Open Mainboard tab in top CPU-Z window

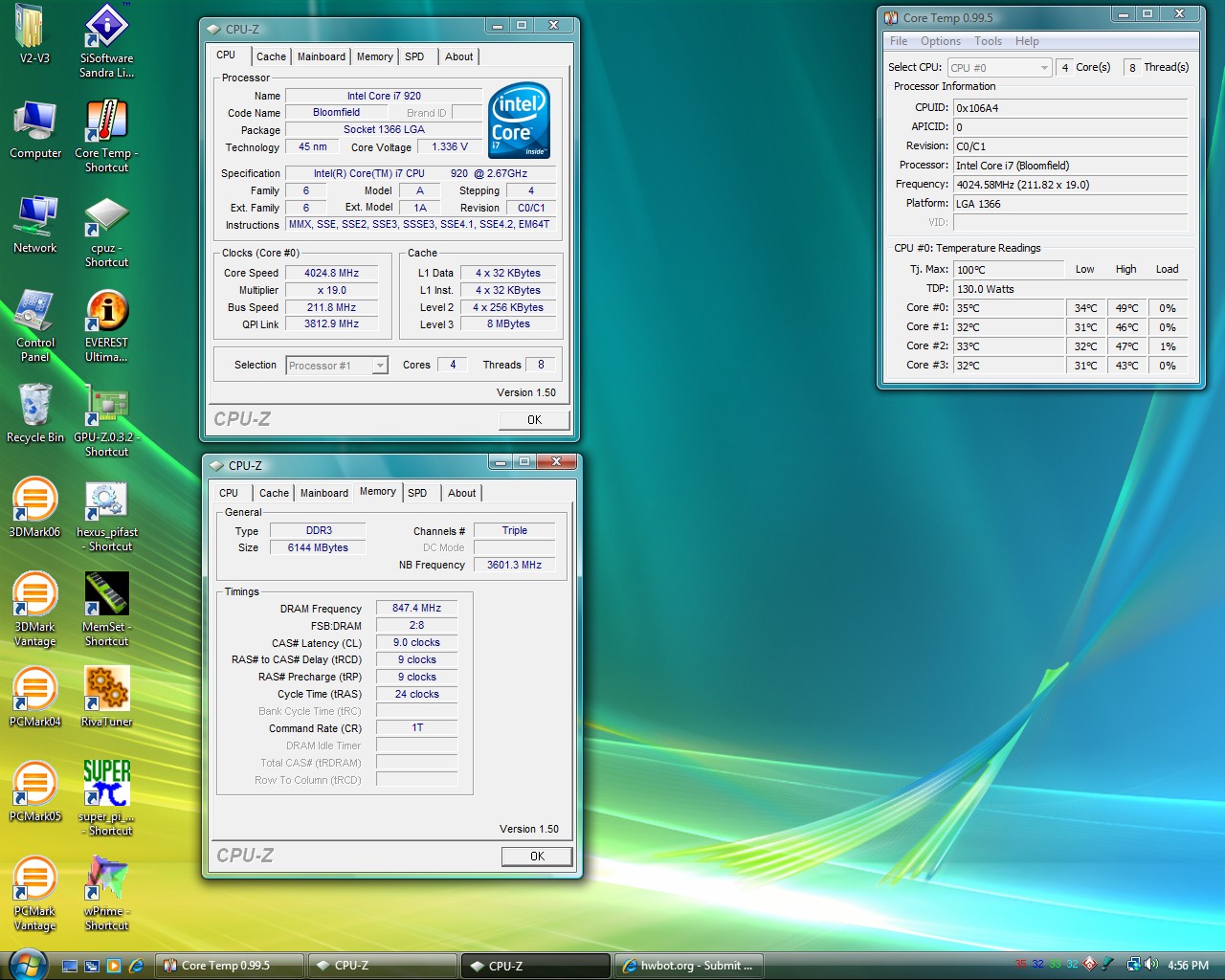(x=322, y=56)
